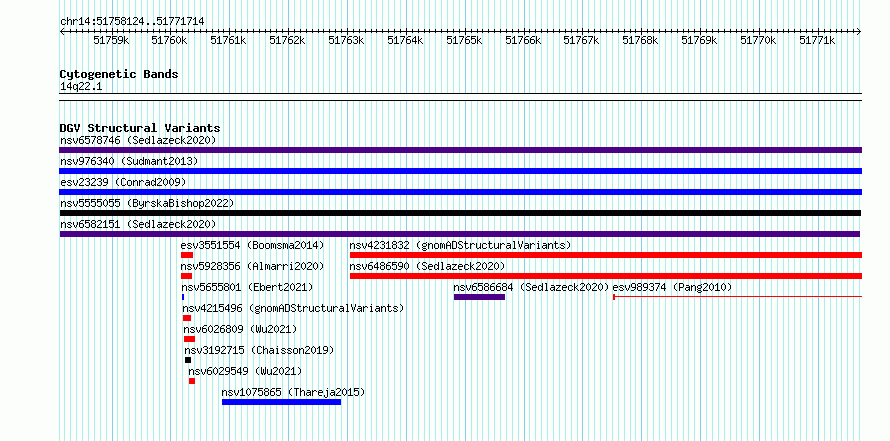The width and height of the screenshot is (890, 441).
Task: Select the nsv5928356 small red bar
Action: 186,276
